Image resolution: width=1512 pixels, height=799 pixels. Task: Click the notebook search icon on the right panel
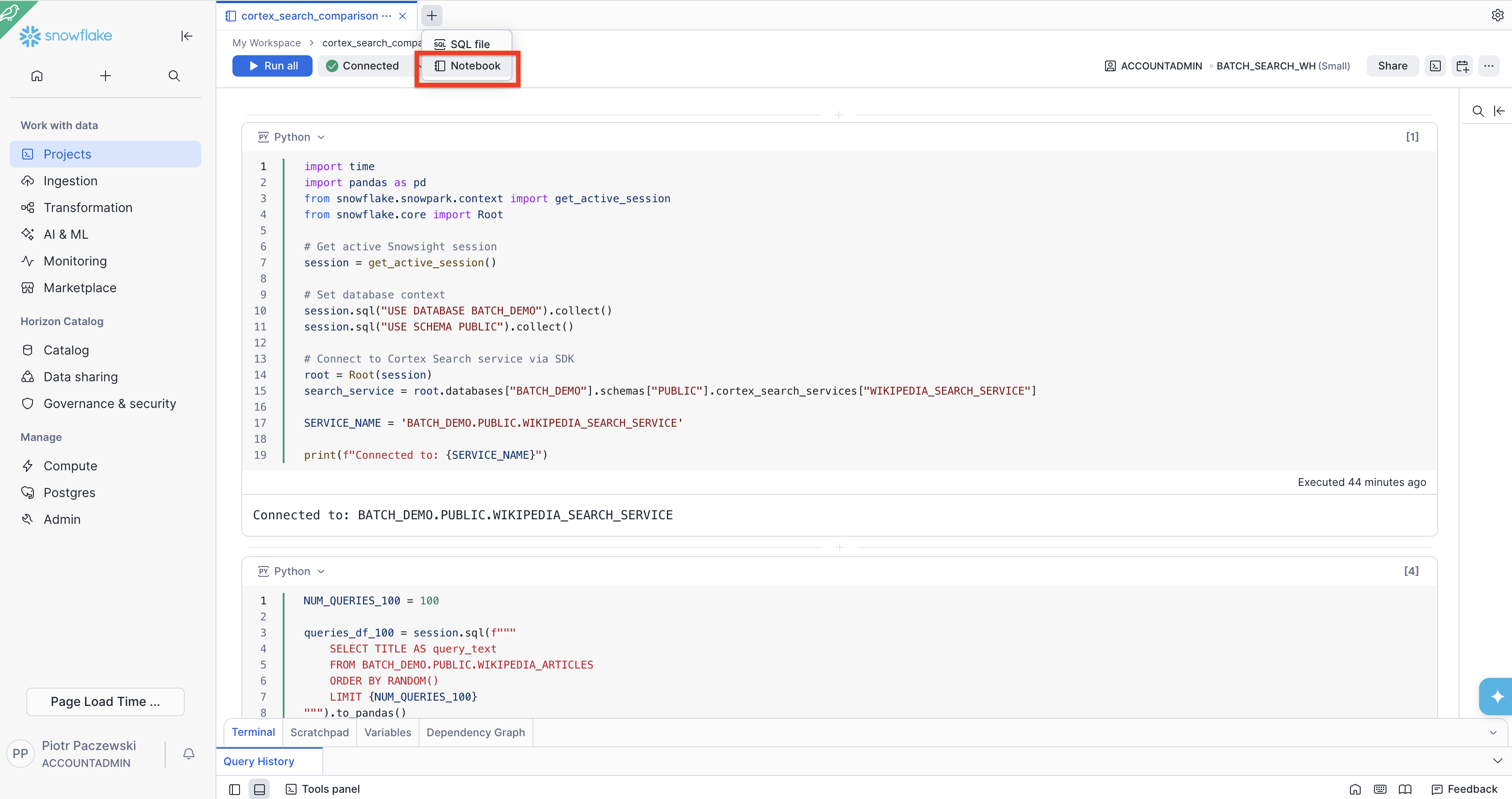[x=1477, y=111]
